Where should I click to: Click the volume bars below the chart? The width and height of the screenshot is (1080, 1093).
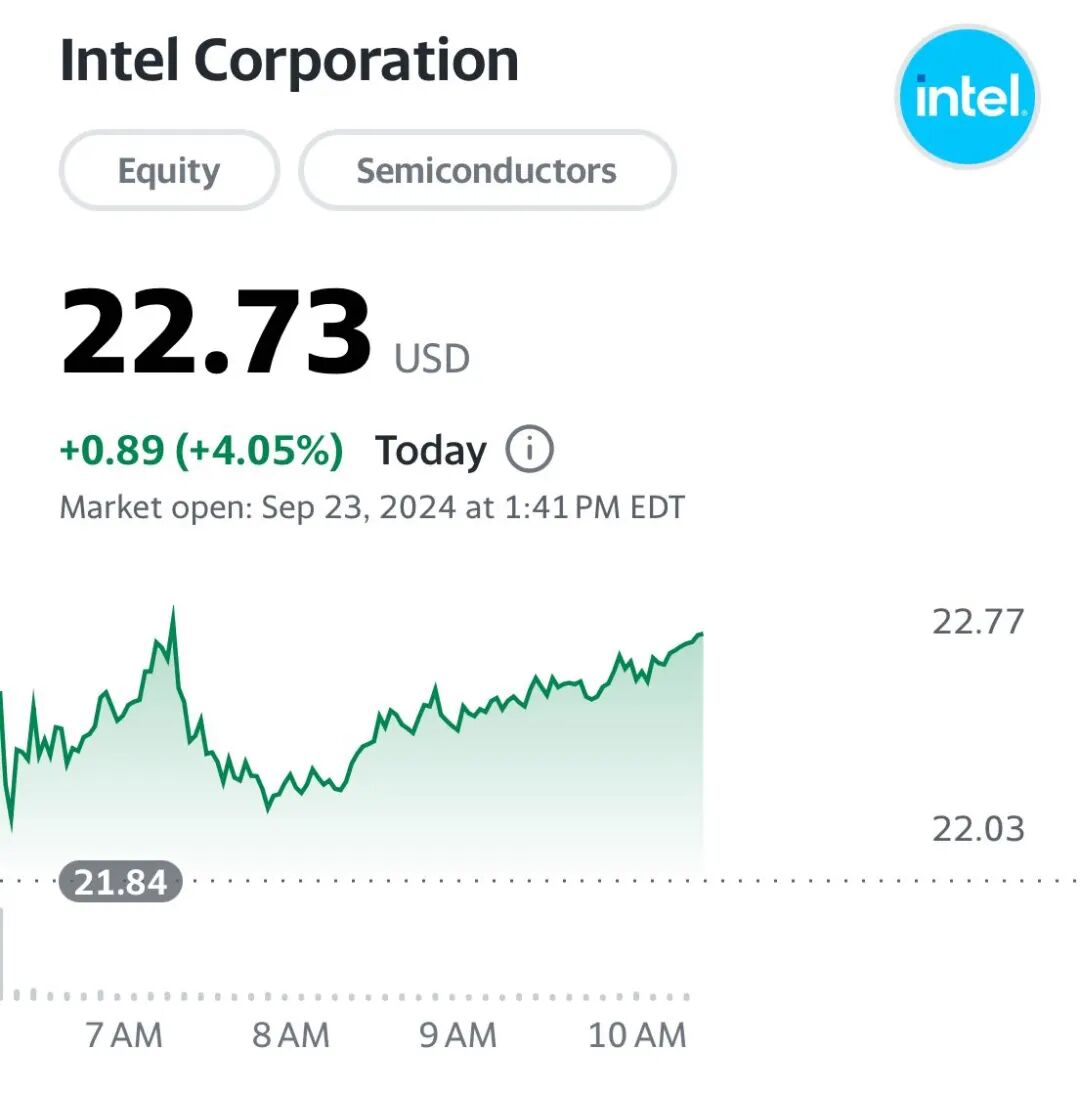click(x=350, y=995)
